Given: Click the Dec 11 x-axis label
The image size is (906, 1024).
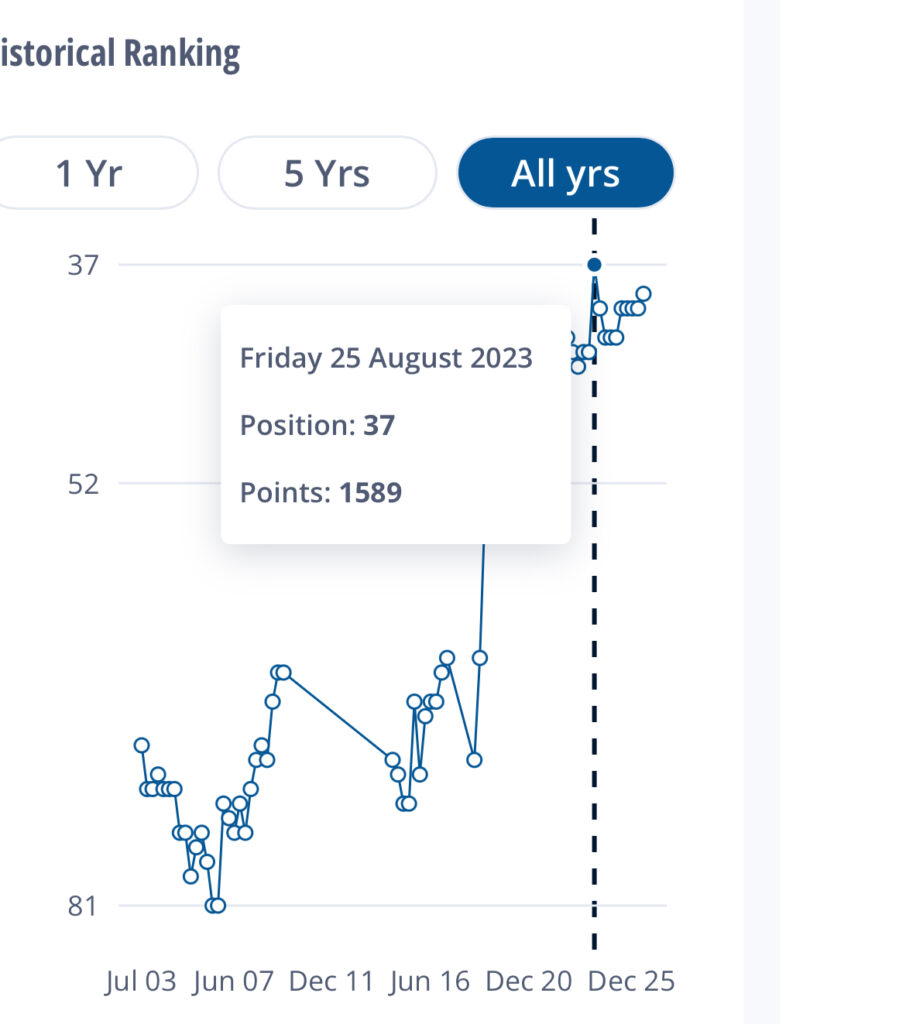Looking at the screenshot, I should coord(331,981).
